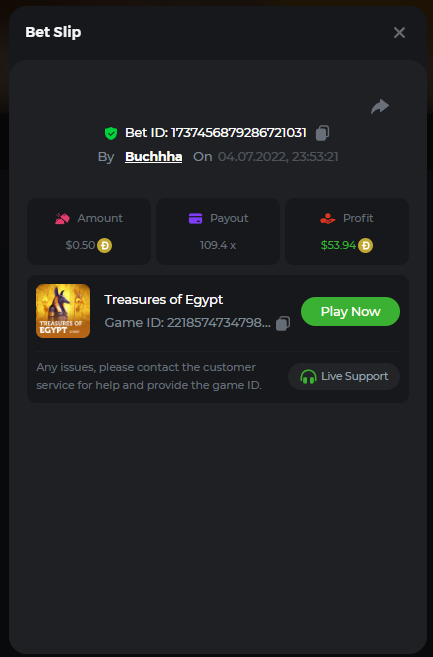The image size is (433, 657).
Task: Start Treasures of Egypt with Play Now
Action: [350, 311]
